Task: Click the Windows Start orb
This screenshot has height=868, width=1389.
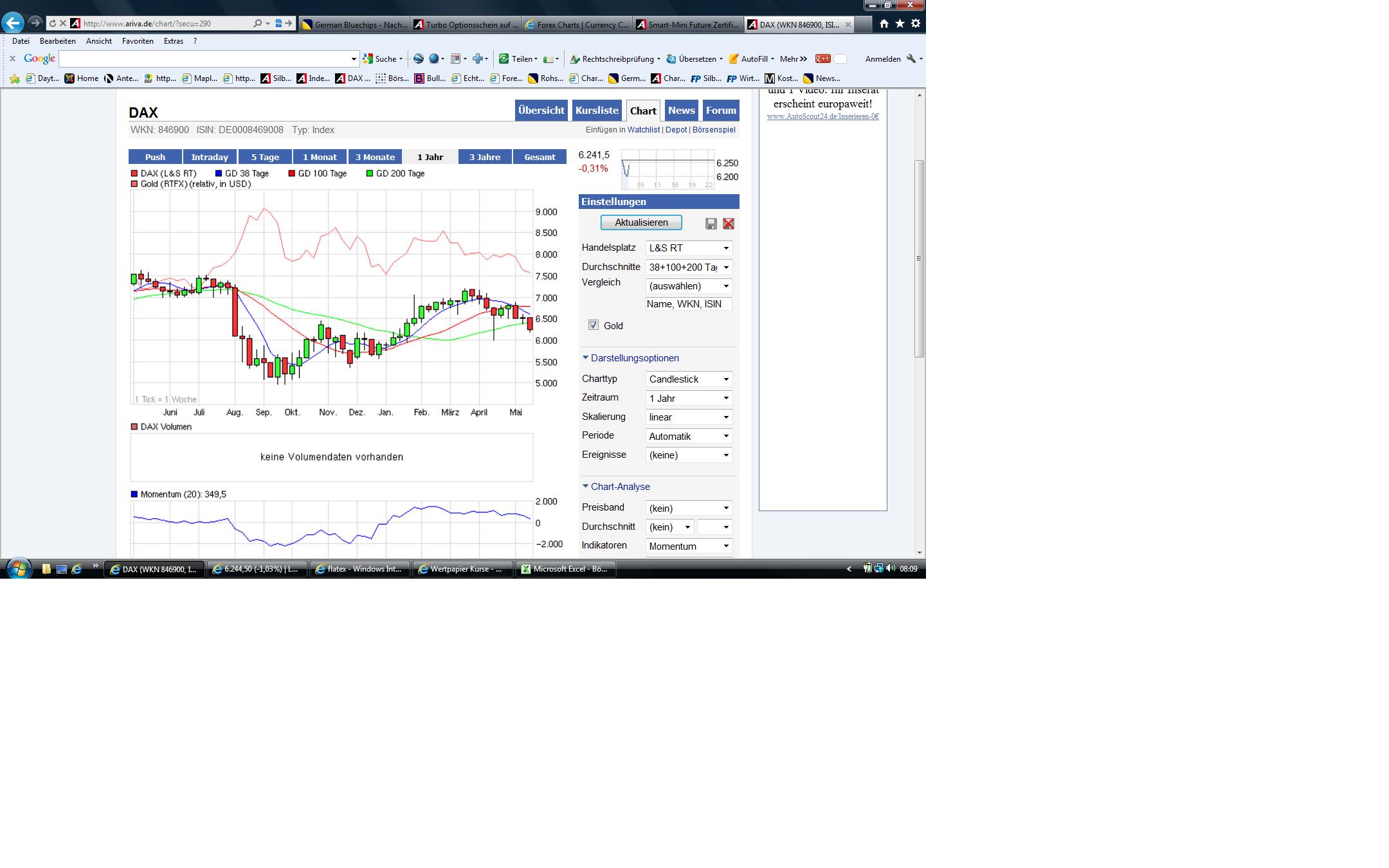Action: (19, 569)
